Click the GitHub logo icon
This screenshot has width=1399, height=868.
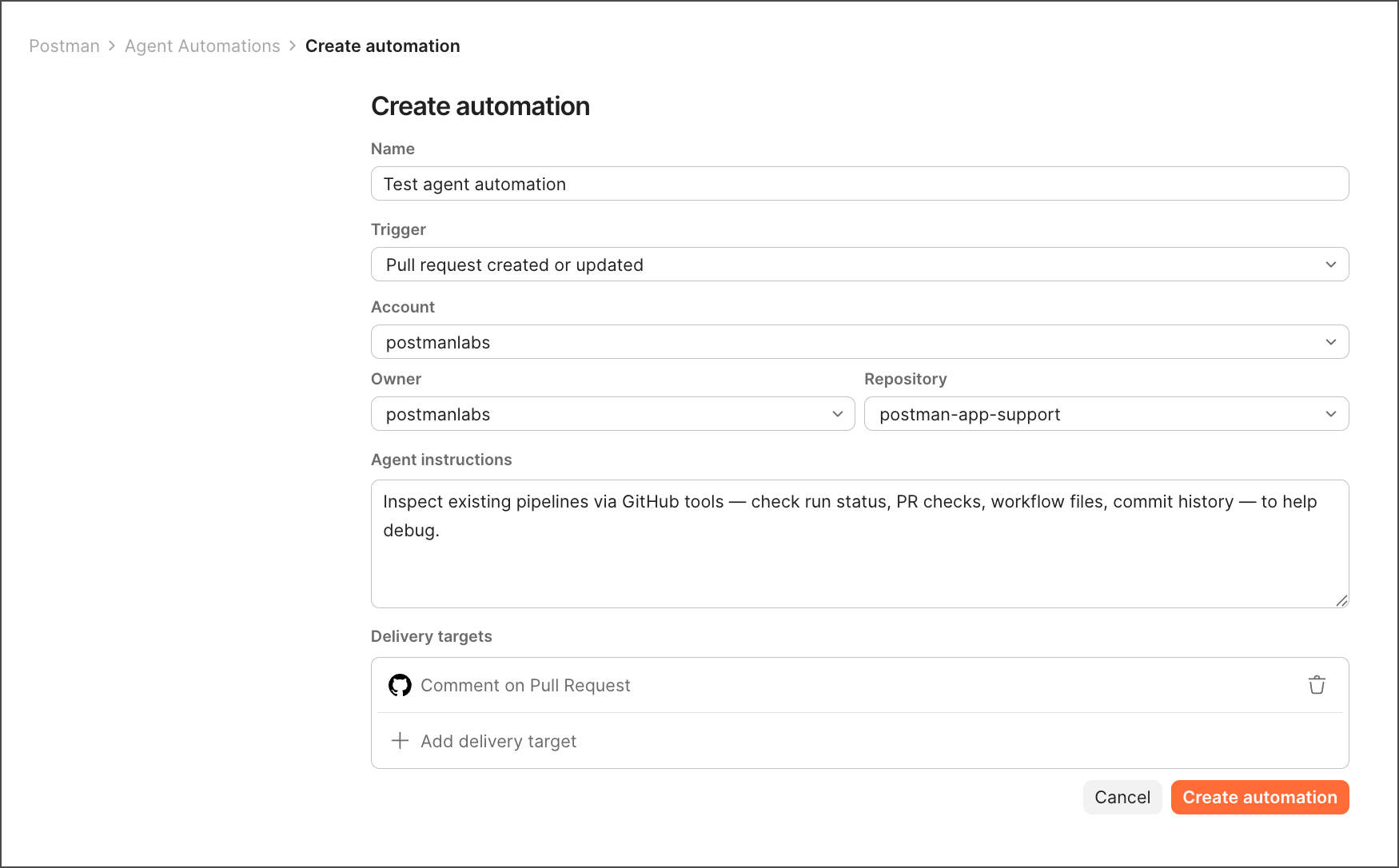coord(400,685)
